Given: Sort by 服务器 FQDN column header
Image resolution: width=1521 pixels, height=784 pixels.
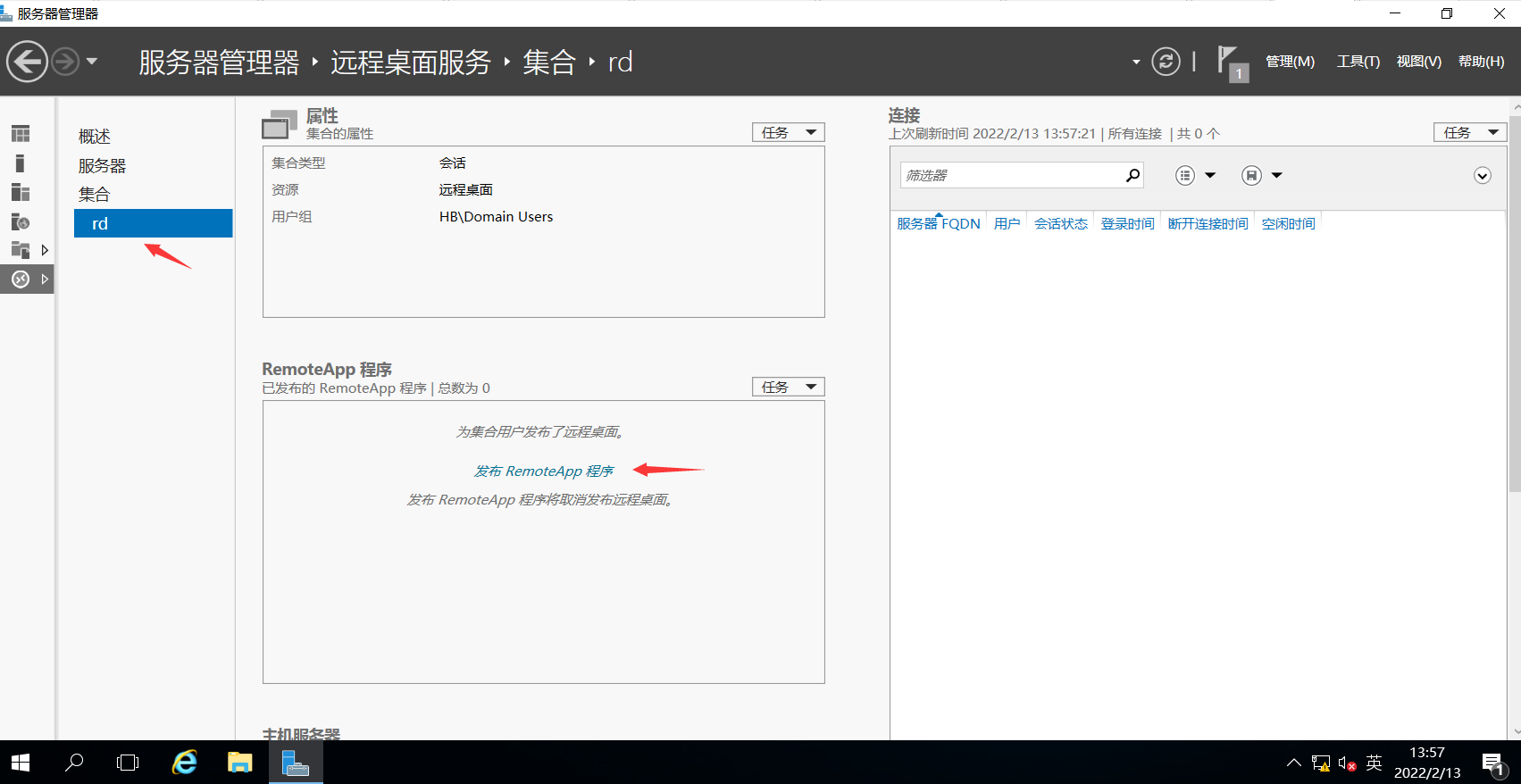Looking at the screenshot, I should tap(939, 223).
